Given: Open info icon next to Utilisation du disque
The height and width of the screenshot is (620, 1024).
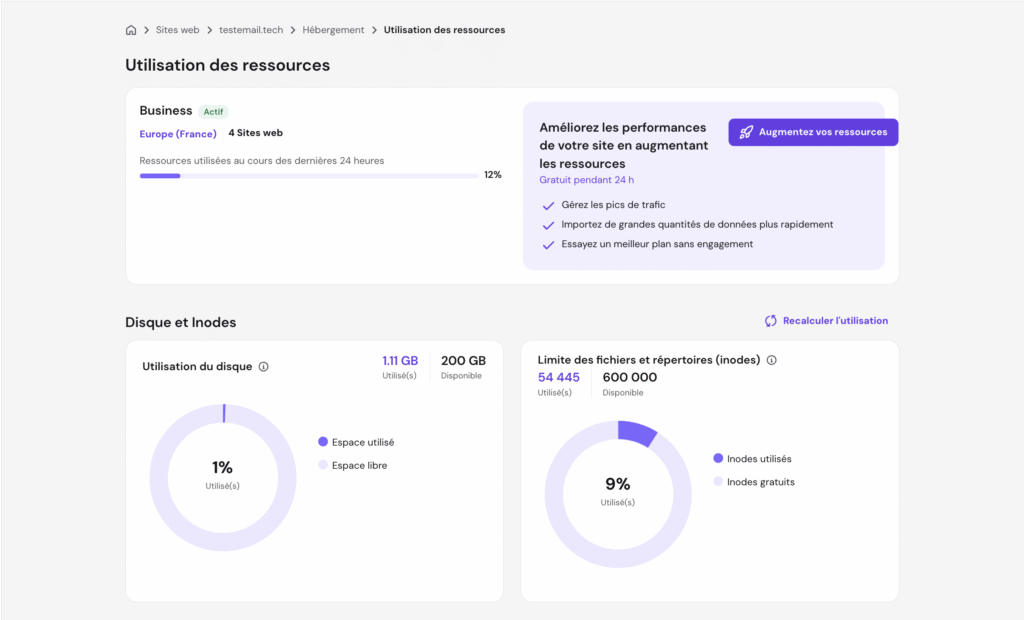Looking at the screenshot, I should [264, 367].
